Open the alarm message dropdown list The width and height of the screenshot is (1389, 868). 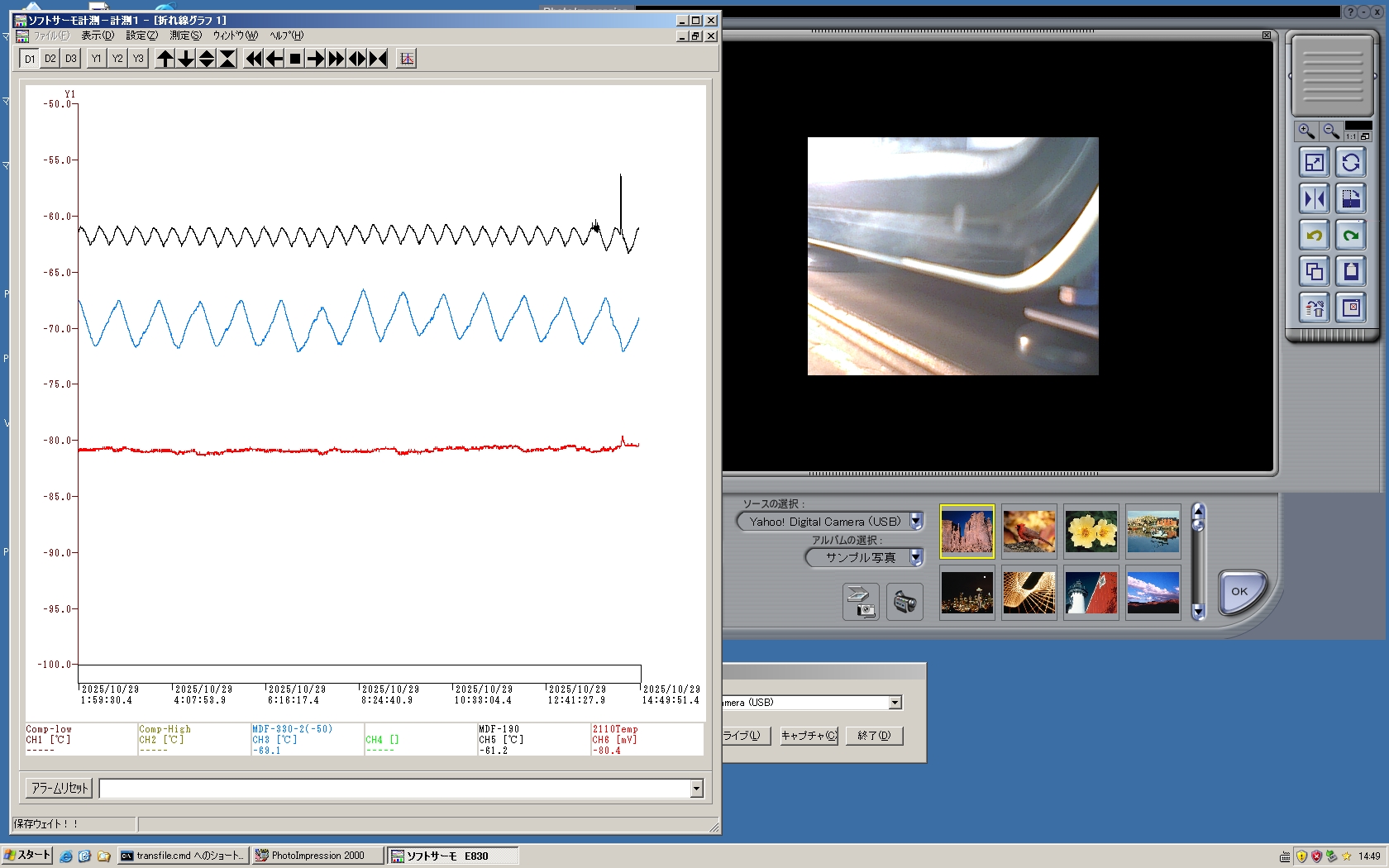(696, 789)
